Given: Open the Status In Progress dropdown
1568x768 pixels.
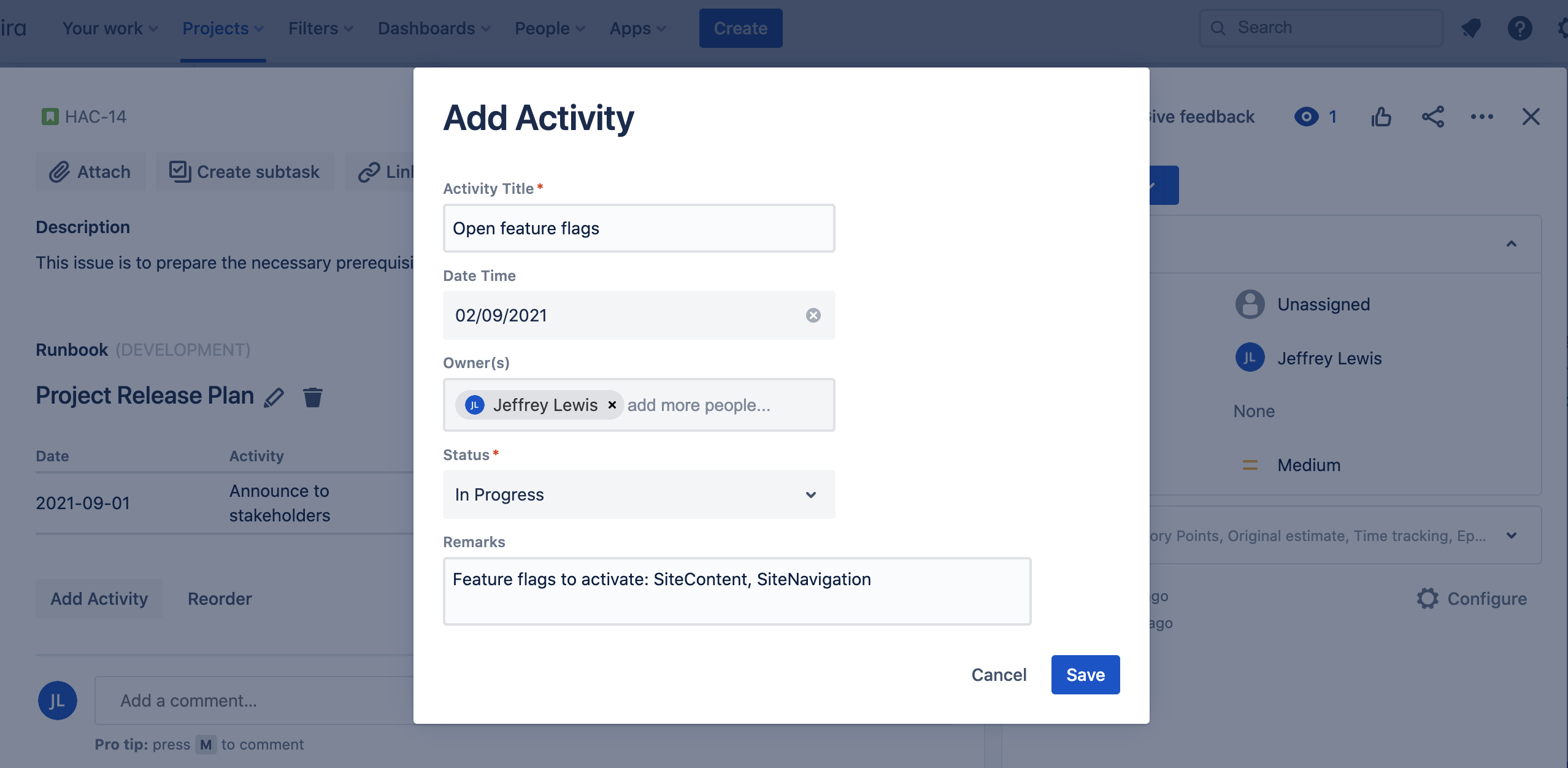Looking at the screenshot, I should pos(639,494).
